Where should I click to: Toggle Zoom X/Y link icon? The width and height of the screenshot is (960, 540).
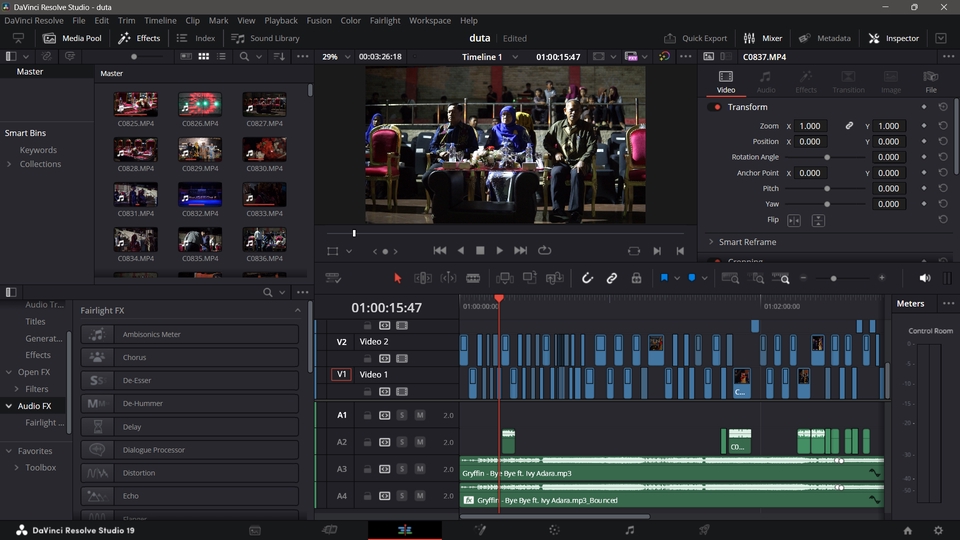click(849, 126)
